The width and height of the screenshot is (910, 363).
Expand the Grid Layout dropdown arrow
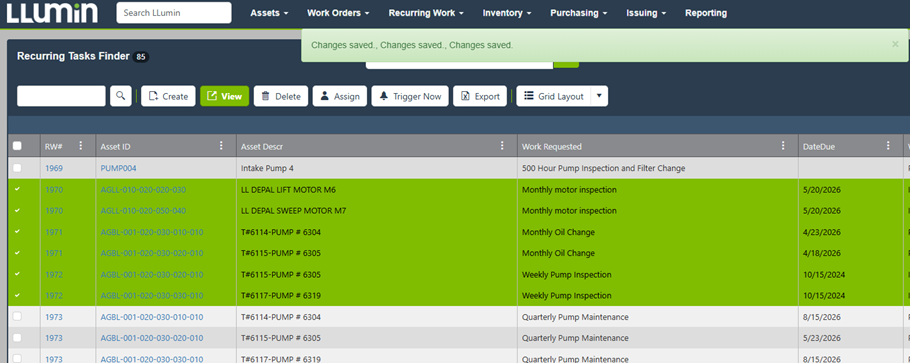pyautogui.click(x=600, y=96)
